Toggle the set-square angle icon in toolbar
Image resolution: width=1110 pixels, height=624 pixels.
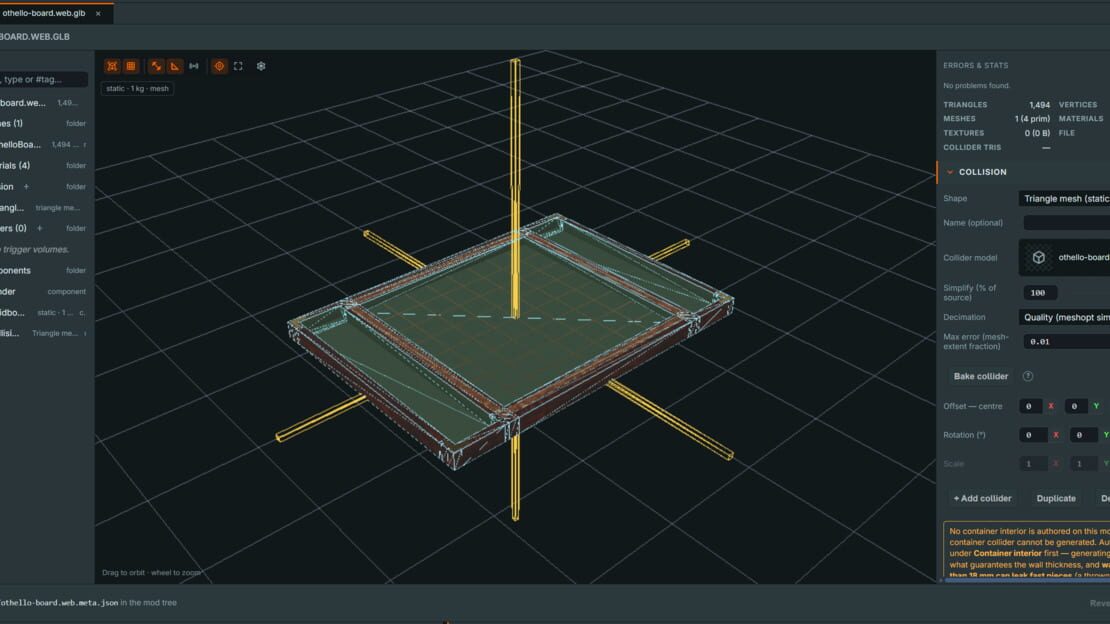[175, 66]
